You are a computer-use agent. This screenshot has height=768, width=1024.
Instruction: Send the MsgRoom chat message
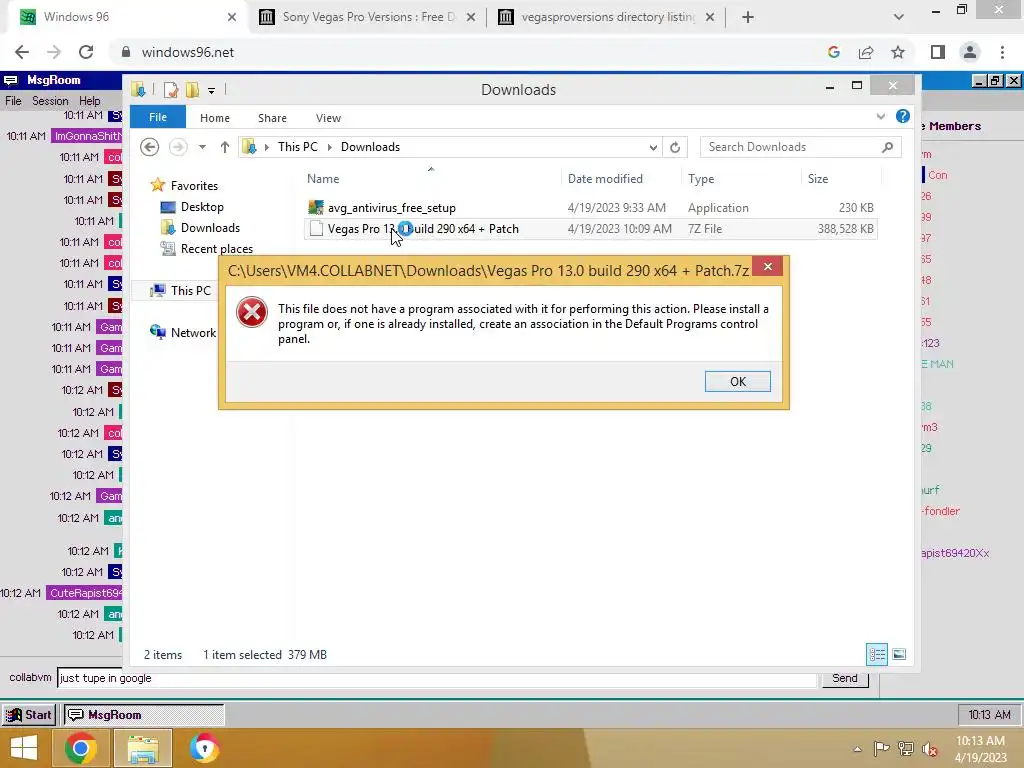click(844, 678)
